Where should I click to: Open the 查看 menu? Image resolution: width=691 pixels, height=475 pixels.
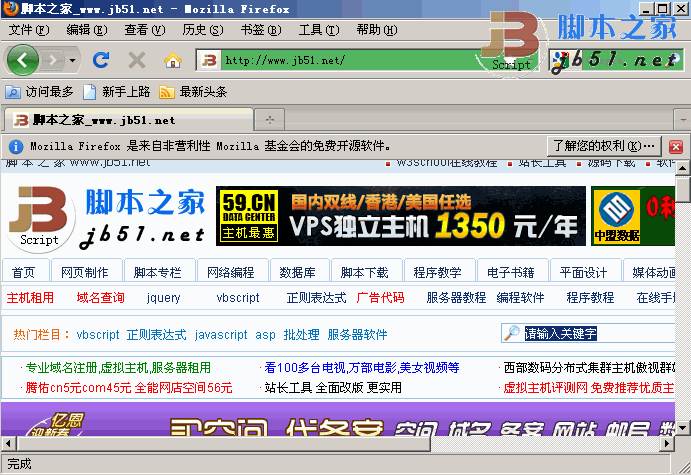click(x=145, y=30)
